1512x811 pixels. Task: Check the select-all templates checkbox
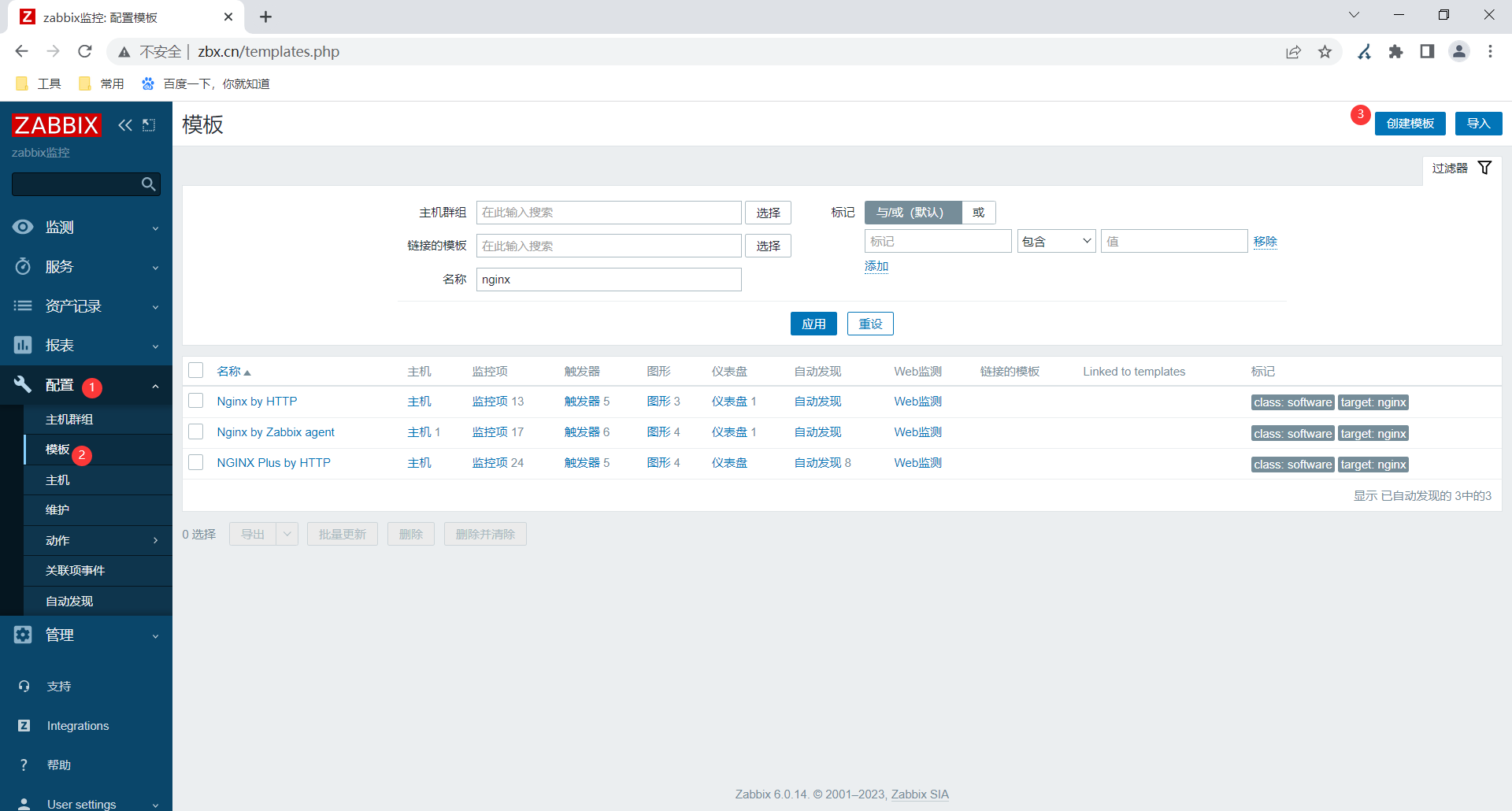point(196,370)
